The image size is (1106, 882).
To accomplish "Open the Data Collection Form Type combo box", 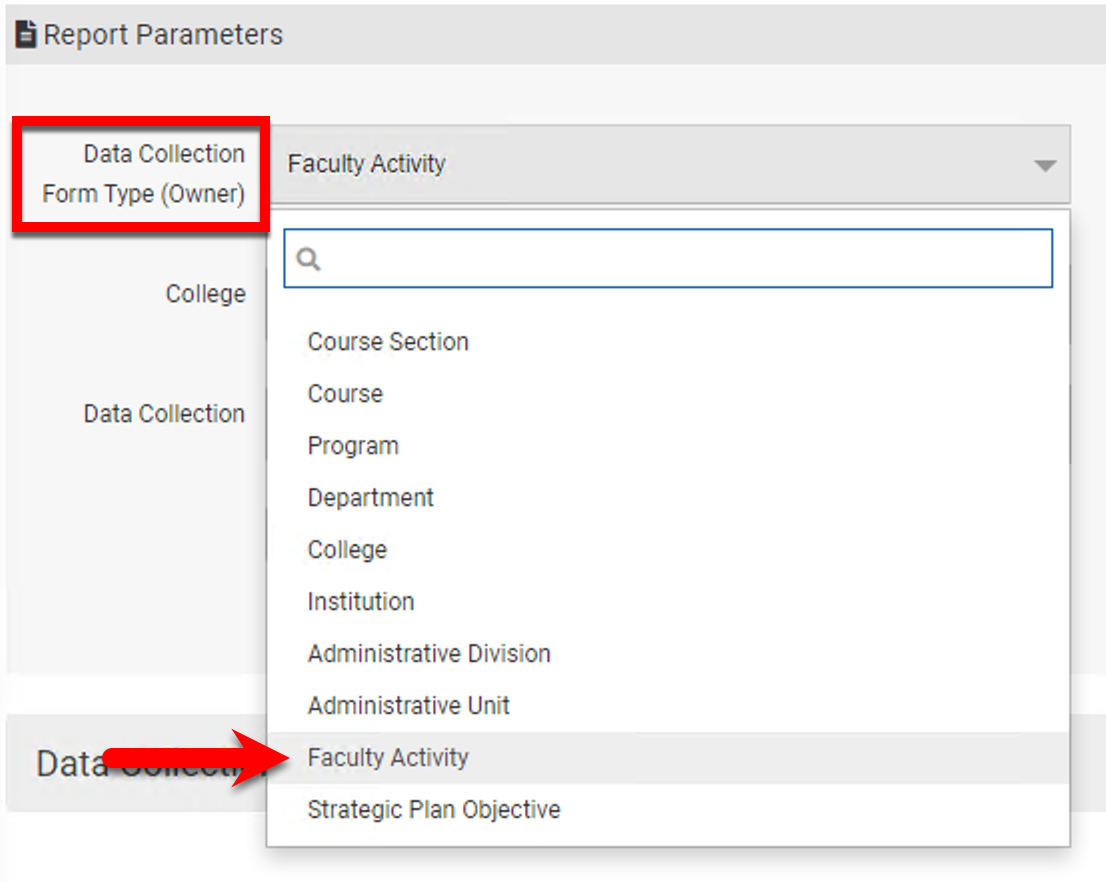I will [x=660, y=165].
